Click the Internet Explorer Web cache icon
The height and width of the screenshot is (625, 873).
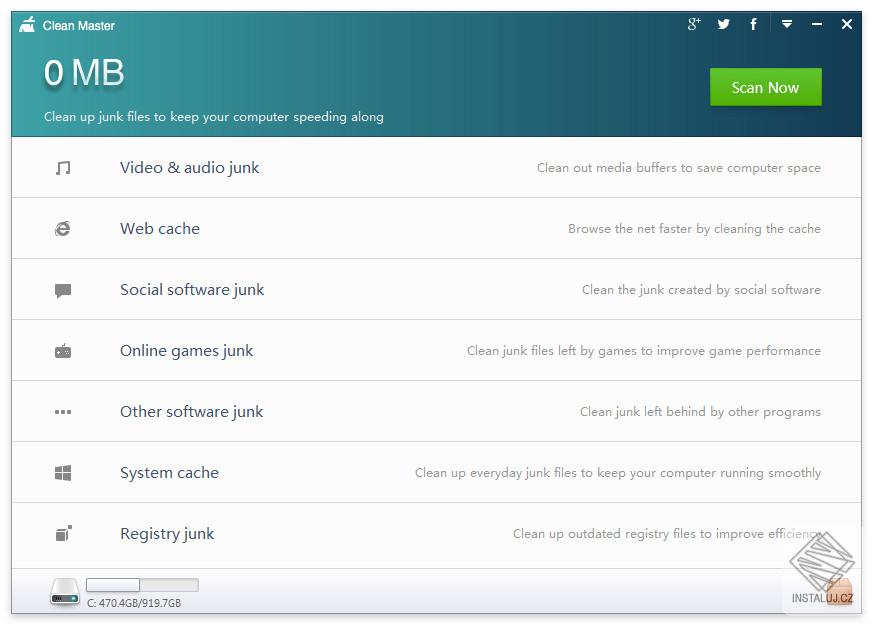(x=63, y=228)
